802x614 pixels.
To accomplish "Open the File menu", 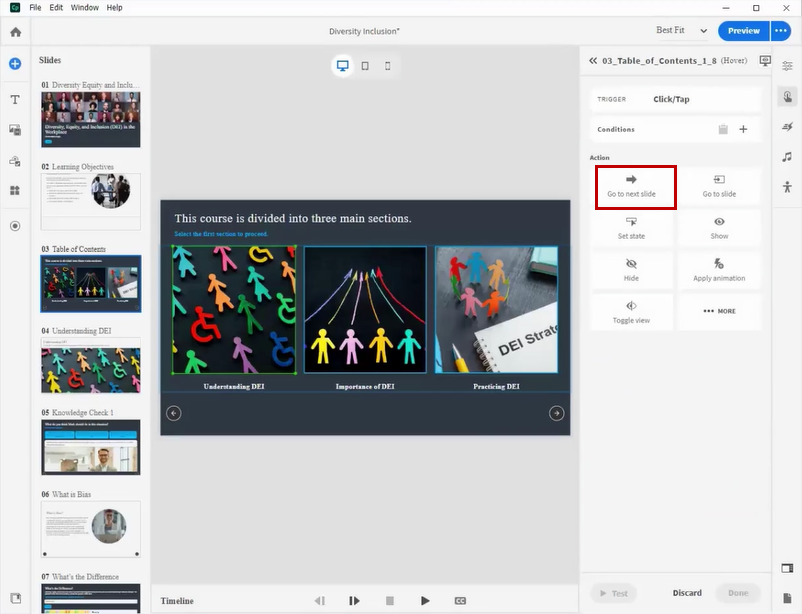I will click(x=35, y=8).
